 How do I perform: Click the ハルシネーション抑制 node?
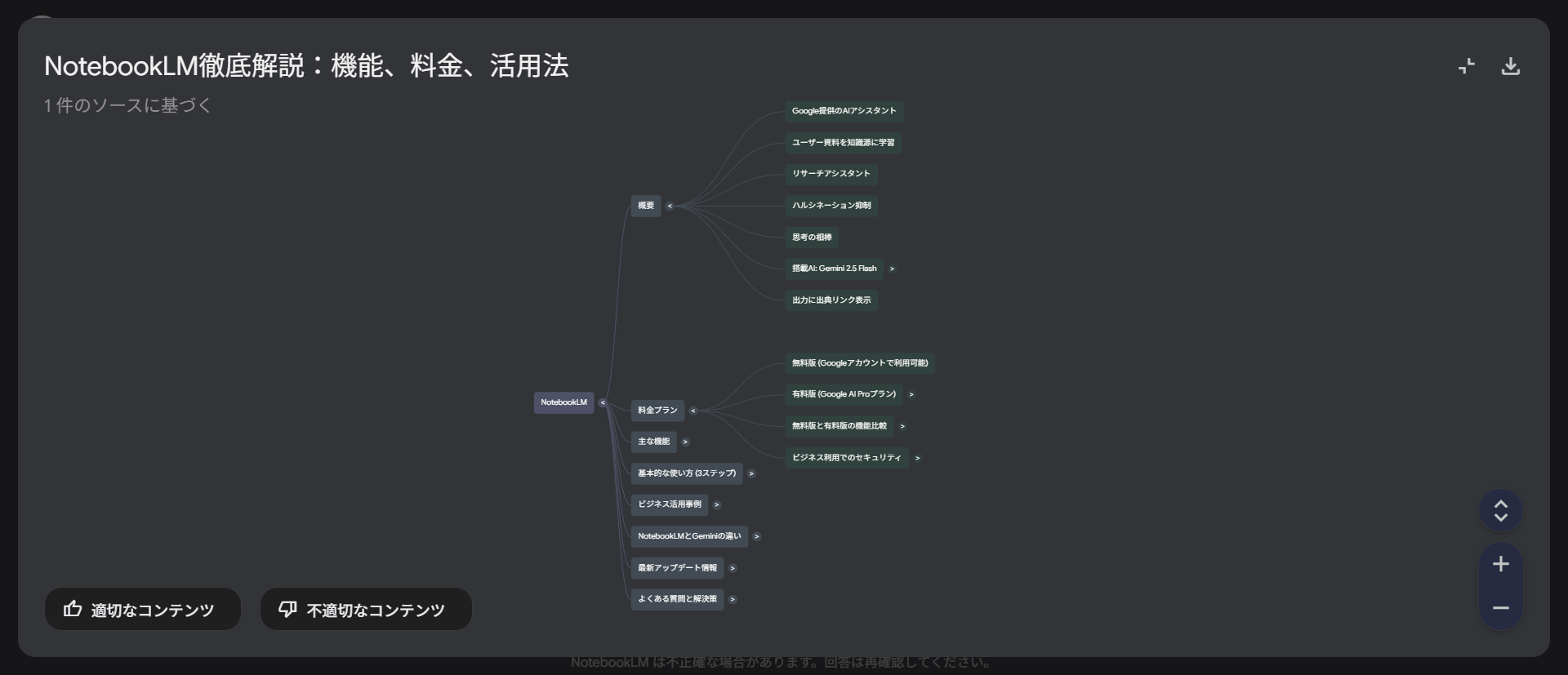click(x=831, y=206)
